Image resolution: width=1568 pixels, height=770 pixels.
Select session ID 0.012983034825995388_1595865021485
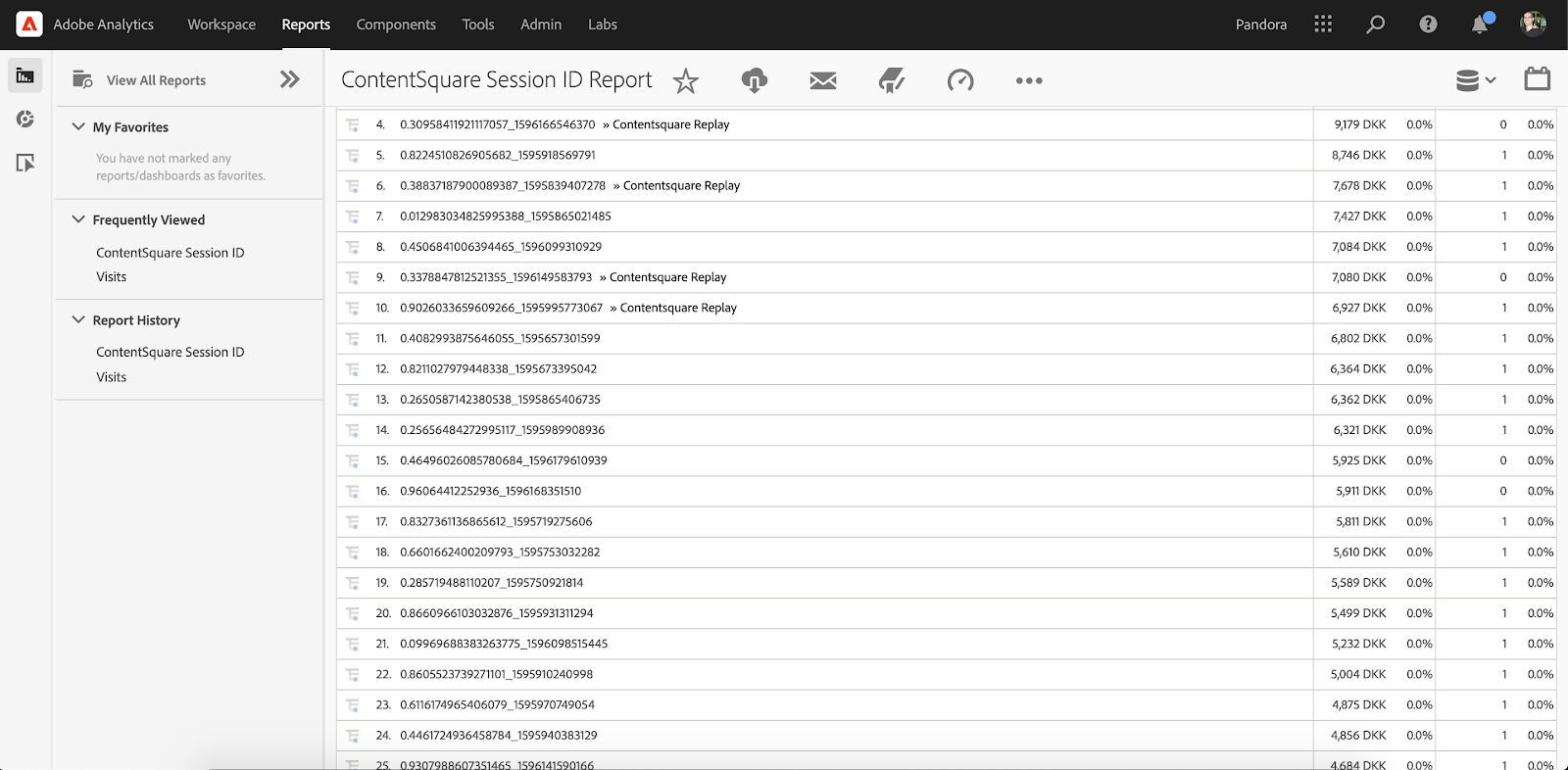[x=506, y=216]
